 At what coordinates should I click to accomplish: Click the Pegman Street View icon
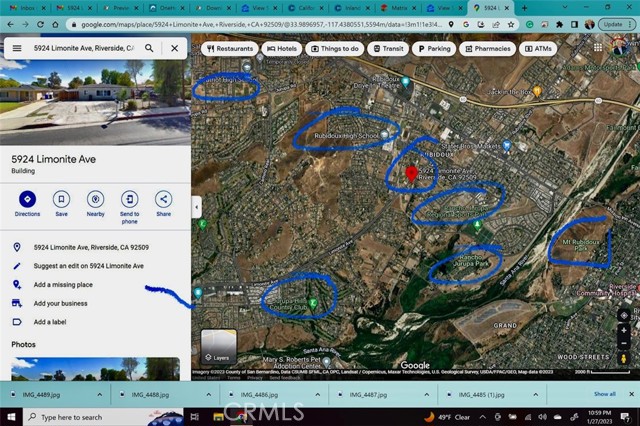(623, 359)
